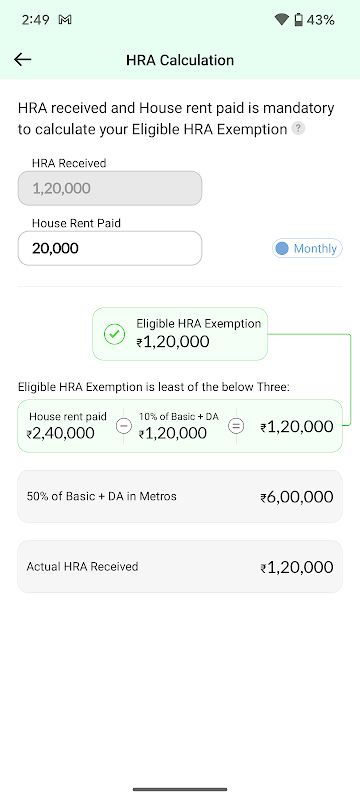360x800 pixels.
Task: Tap the ₹6,00,000 metros amount
Action: (297, 497)
